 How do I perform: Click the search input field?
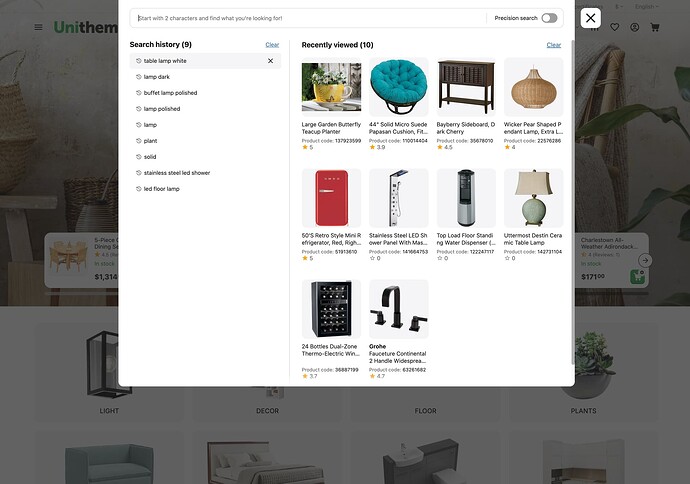308,18
